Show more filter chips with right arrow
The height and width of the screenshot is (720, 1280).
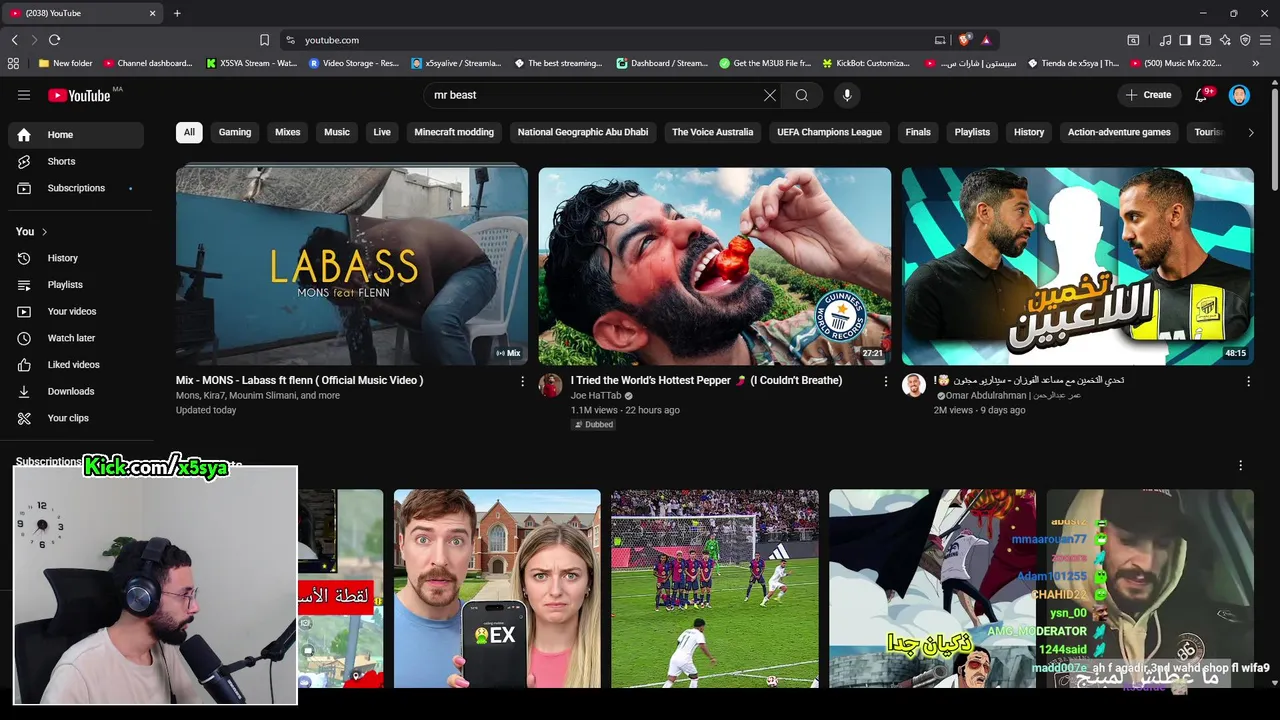(1250, 132)
